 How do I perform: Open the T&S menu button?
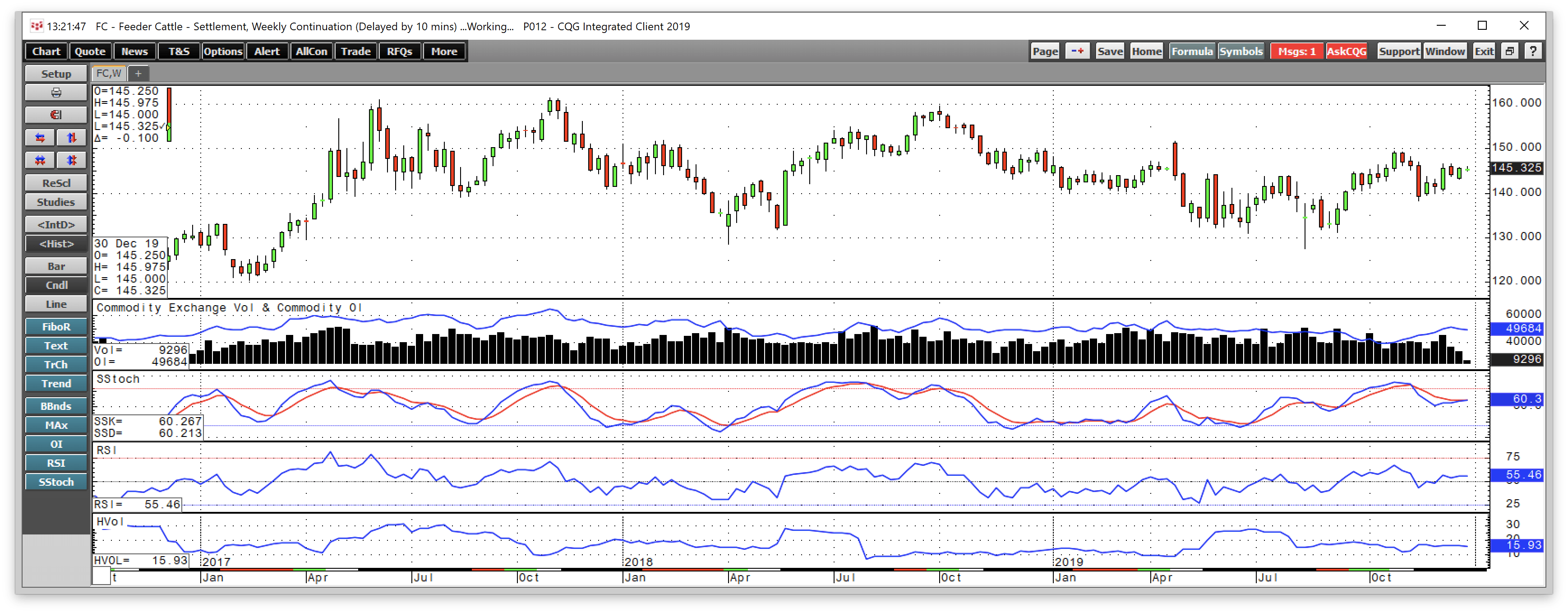(x=179, y=51)
